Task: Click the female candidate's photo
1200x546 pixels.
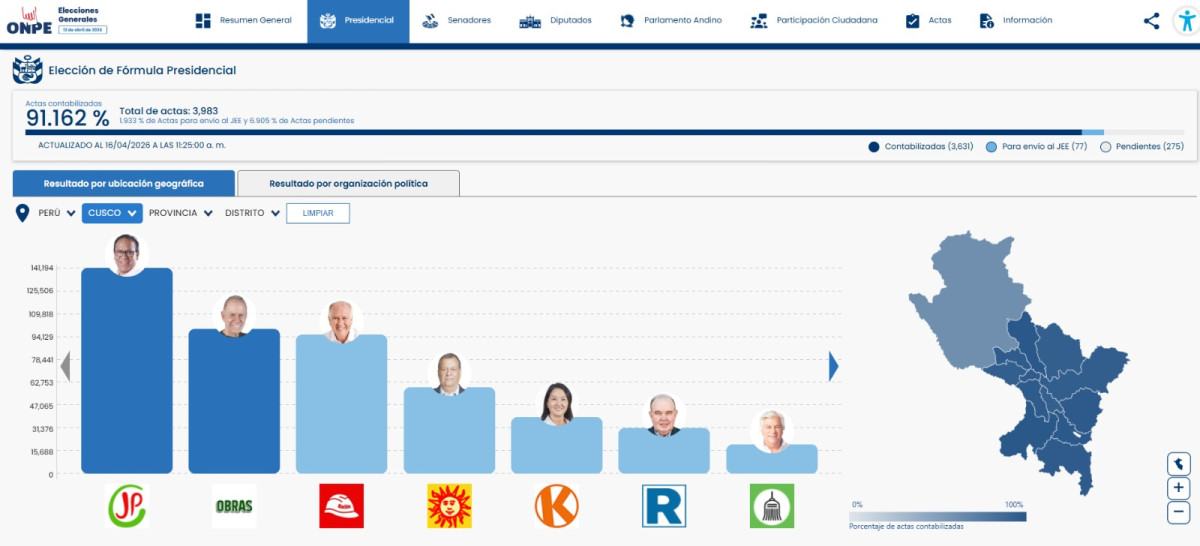Action: (556, 403)
